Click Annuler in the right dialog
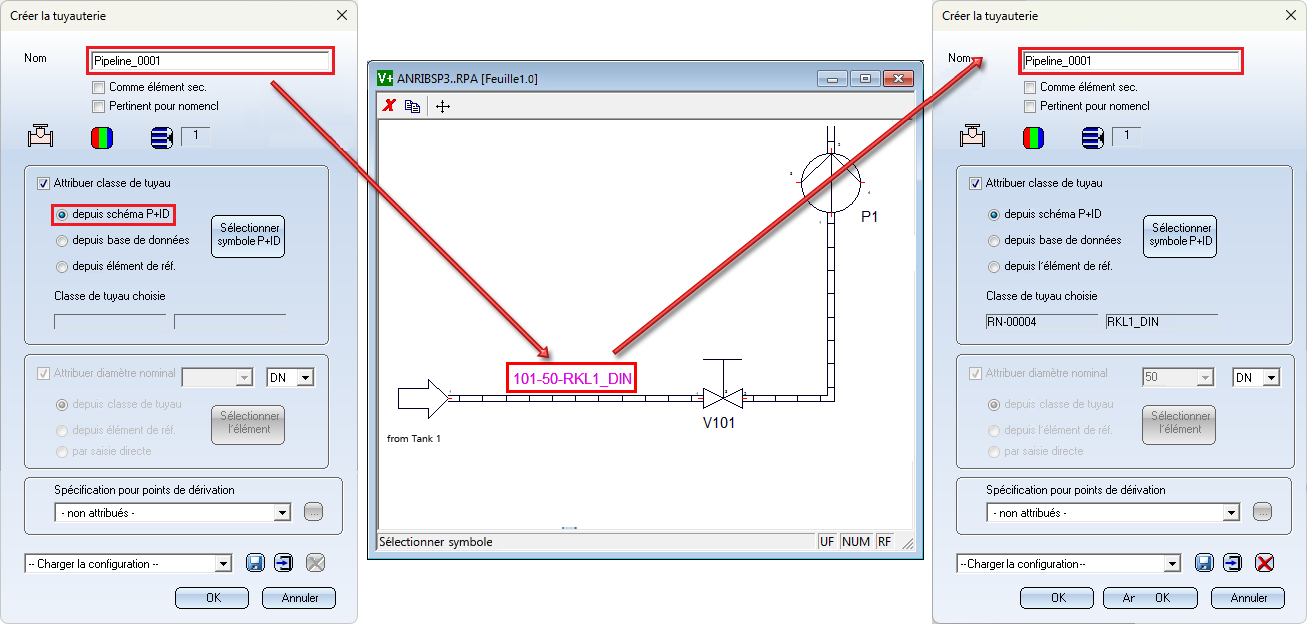Image resolution: width=1307 pixels, height=624 pixels. click(1248, 598)
